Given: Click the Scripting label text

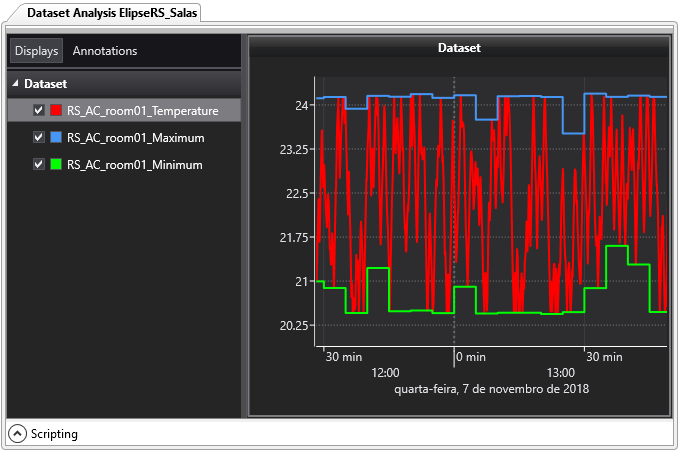Looking at the screenshot, I should [54, 434].
